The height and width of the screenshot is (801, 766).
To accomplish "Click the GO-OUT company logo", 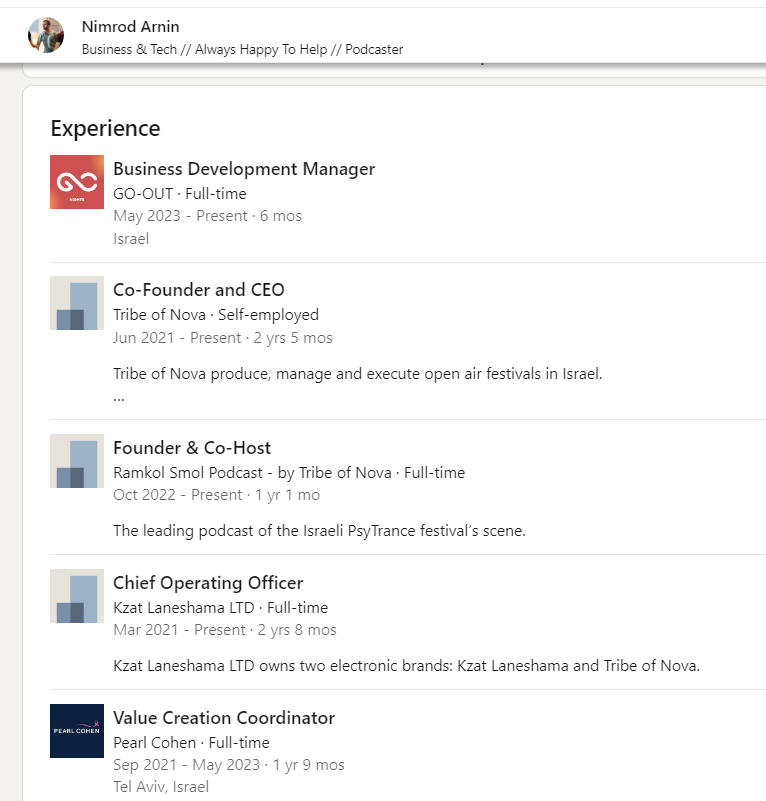I will pos(77,182).
